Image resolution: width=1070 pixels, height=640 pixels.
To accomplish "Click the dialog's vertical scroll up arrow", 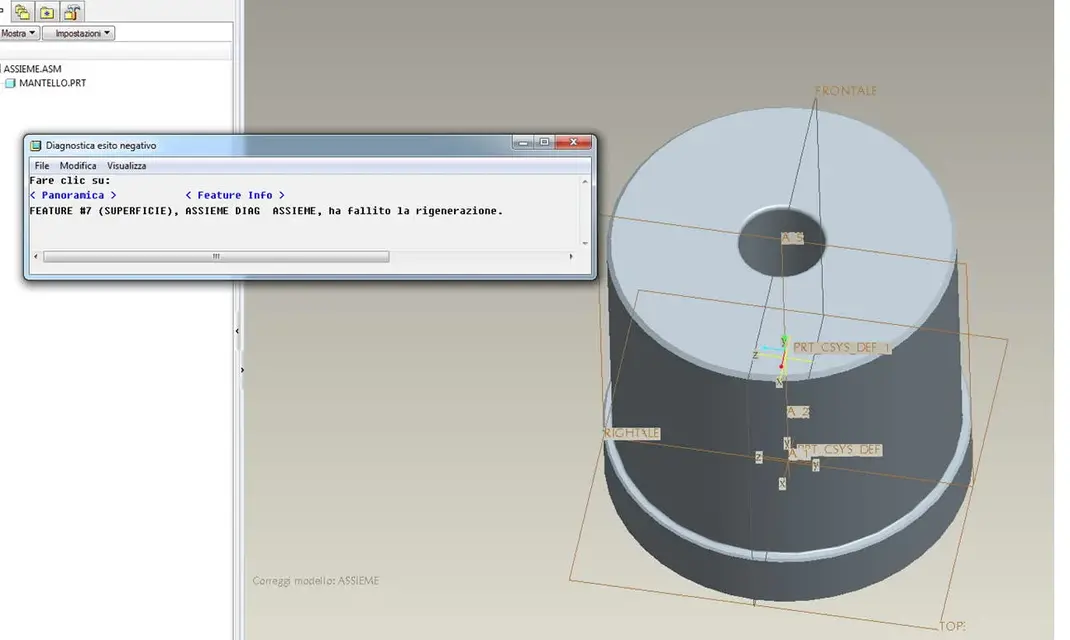I will click(585, 181).
